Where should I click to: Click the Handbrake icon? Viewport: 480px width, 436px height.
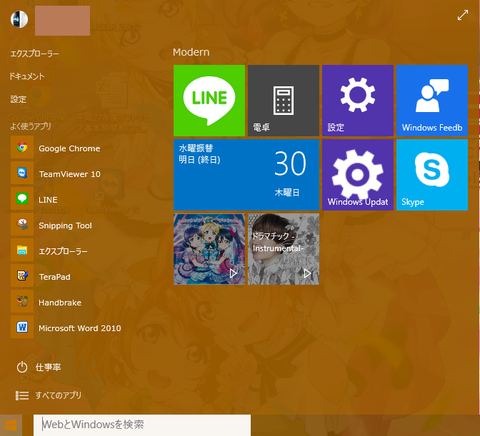22,301
